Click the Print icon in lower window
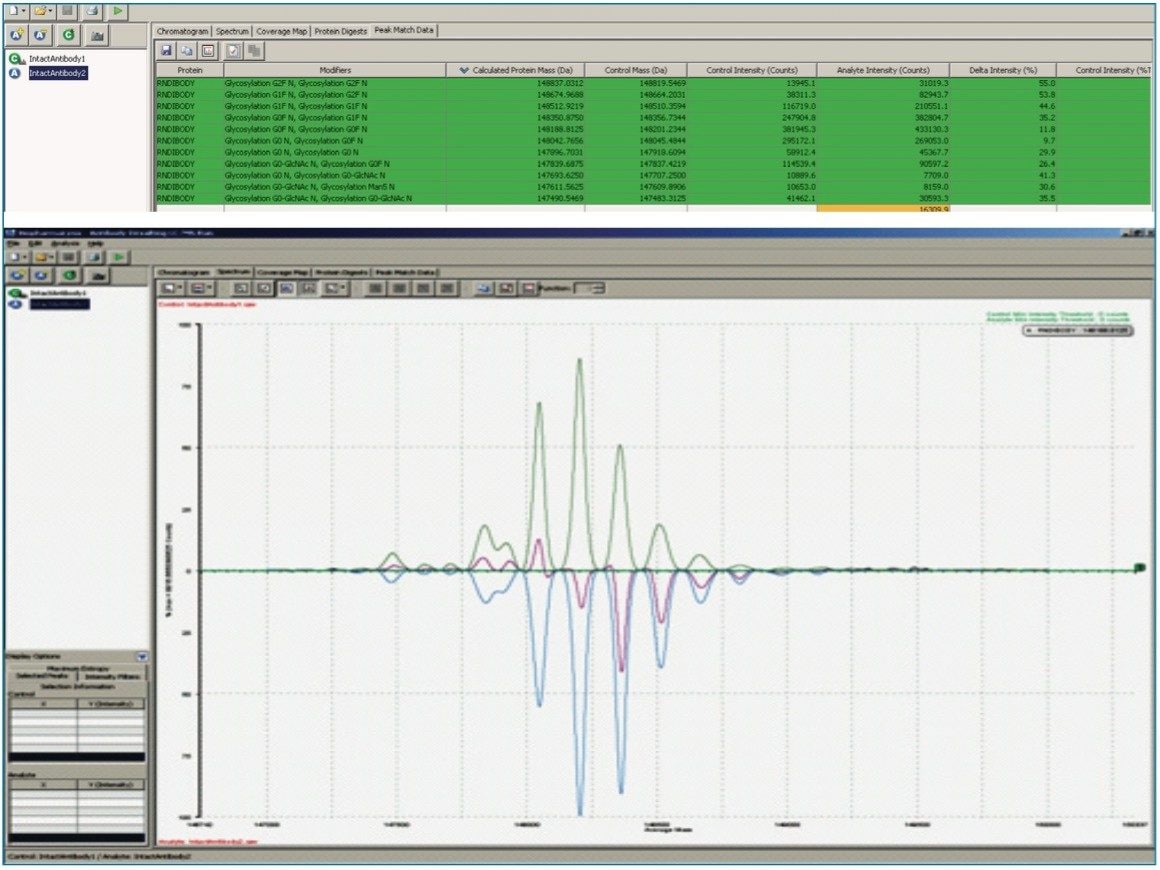Viewport: 1160px width, 870px height. [x=94, y=257]
